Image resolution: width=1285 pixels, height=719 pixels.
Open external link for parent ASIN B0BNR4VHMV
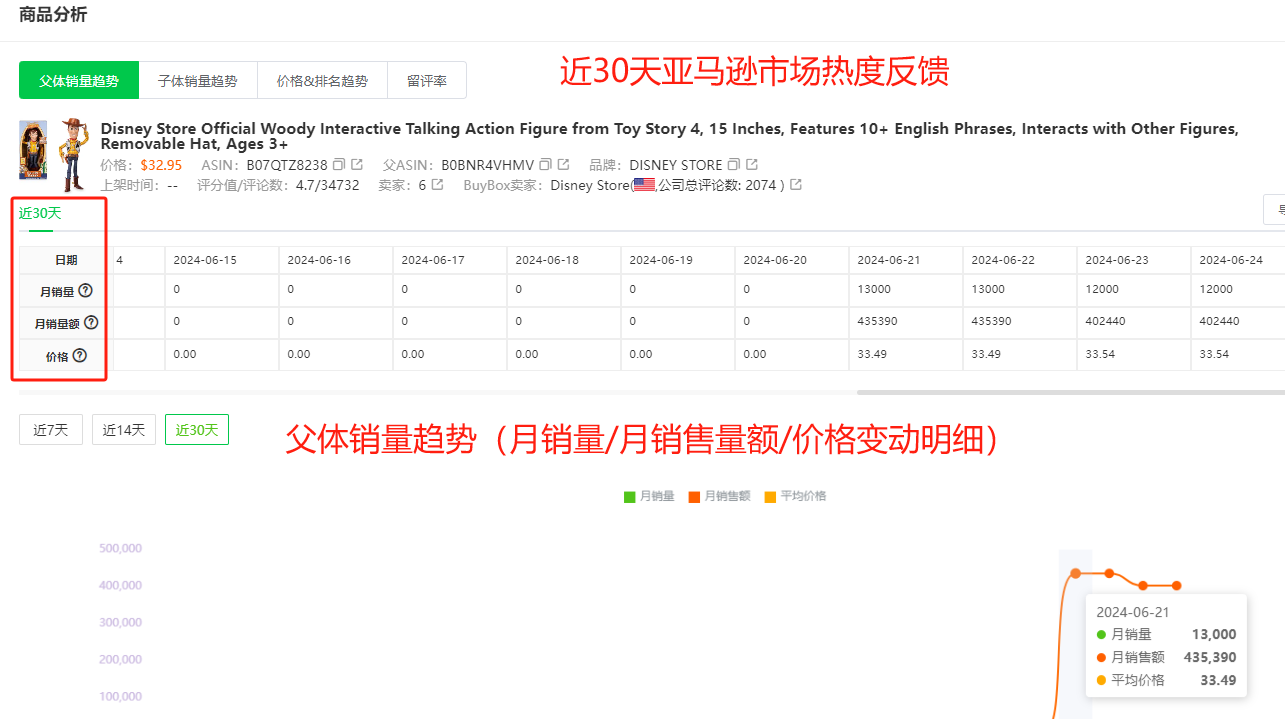(563, 165)
